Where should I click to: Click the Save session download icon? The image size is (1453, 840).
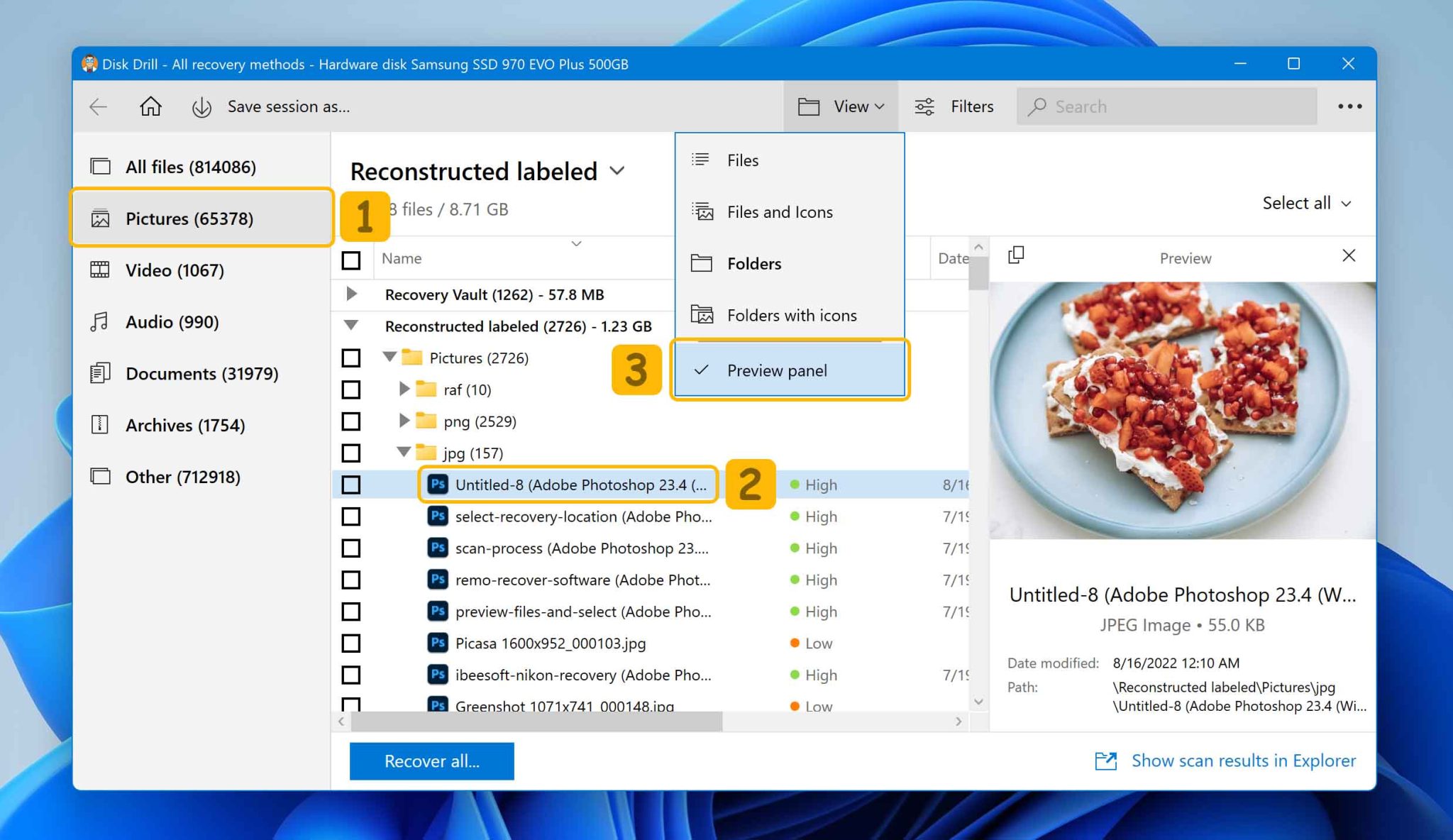pyautogui.click(x=201, y=107)
